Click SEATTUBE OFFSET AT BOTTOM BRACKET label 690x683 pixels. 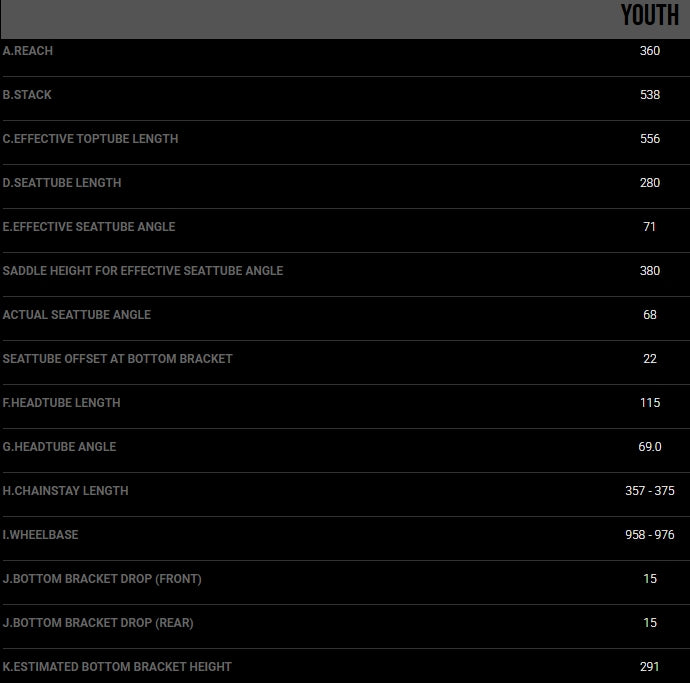(117, 359)
